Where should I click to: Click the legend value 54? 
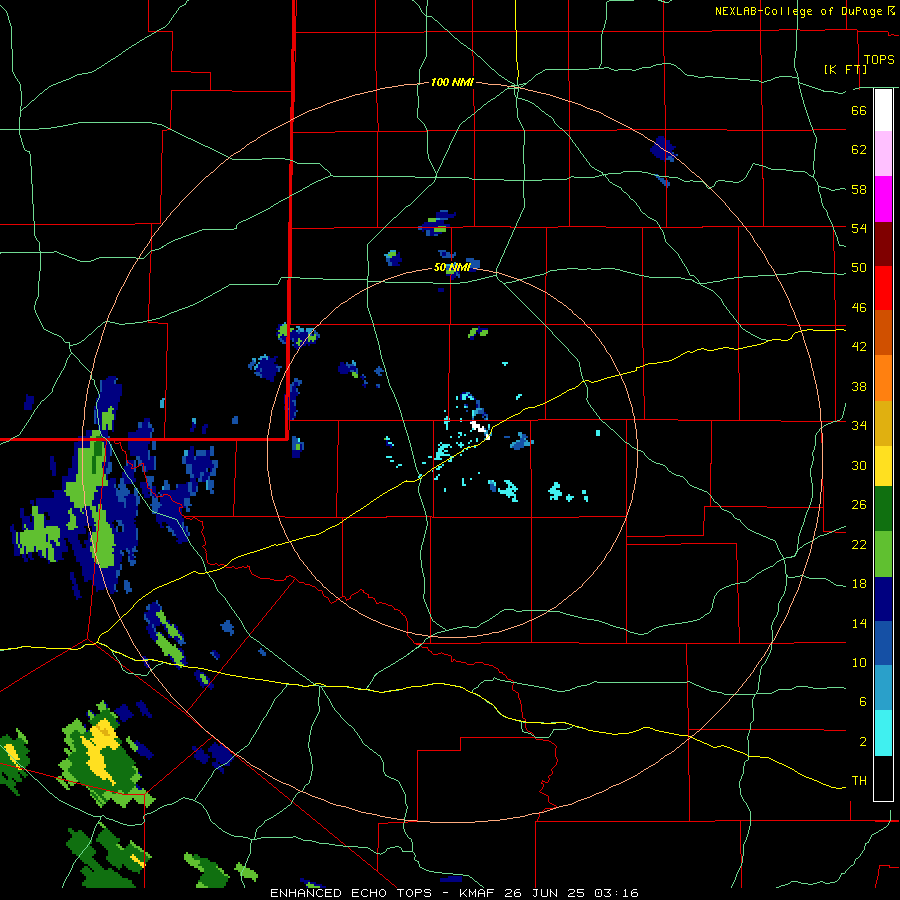tap(859, 228)
